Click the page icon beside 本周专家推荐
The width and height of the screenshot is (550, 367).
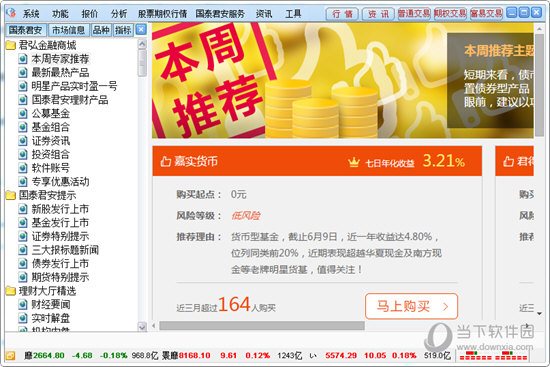coord(23,59)
